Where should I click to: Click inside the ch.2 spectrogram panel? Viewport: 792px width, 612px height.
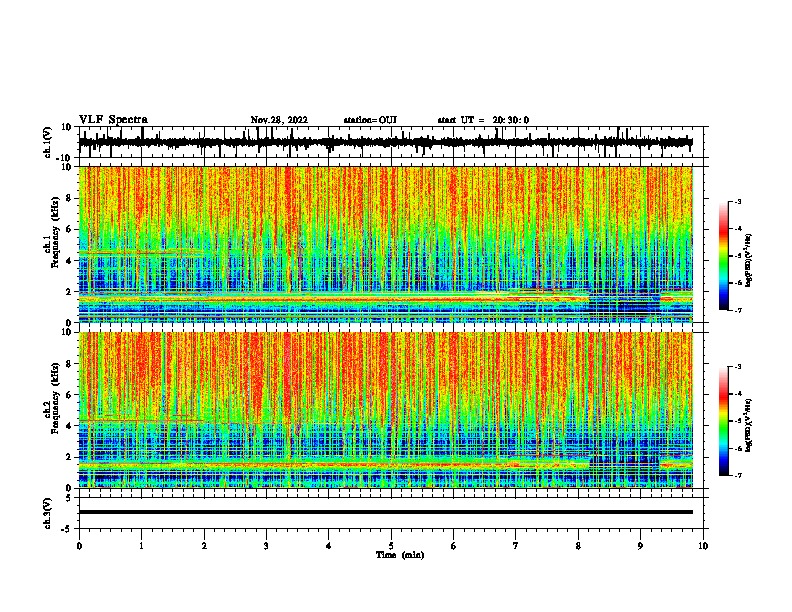385,410
